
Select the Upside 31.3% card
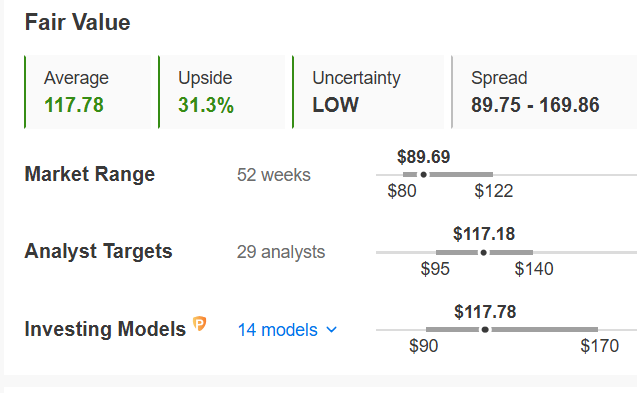click(x=222, y=92)
